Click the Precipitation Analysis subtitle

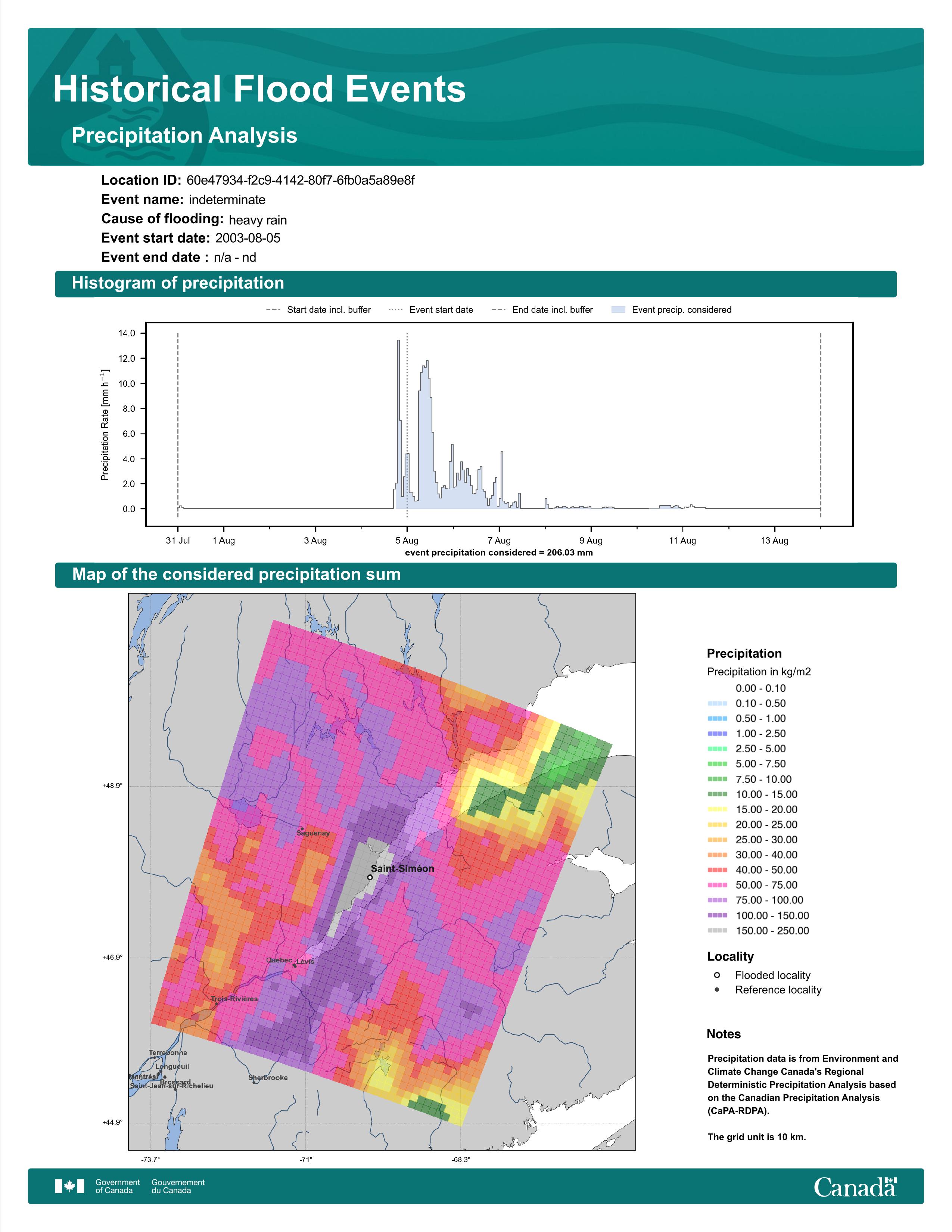tap(184, 136)
